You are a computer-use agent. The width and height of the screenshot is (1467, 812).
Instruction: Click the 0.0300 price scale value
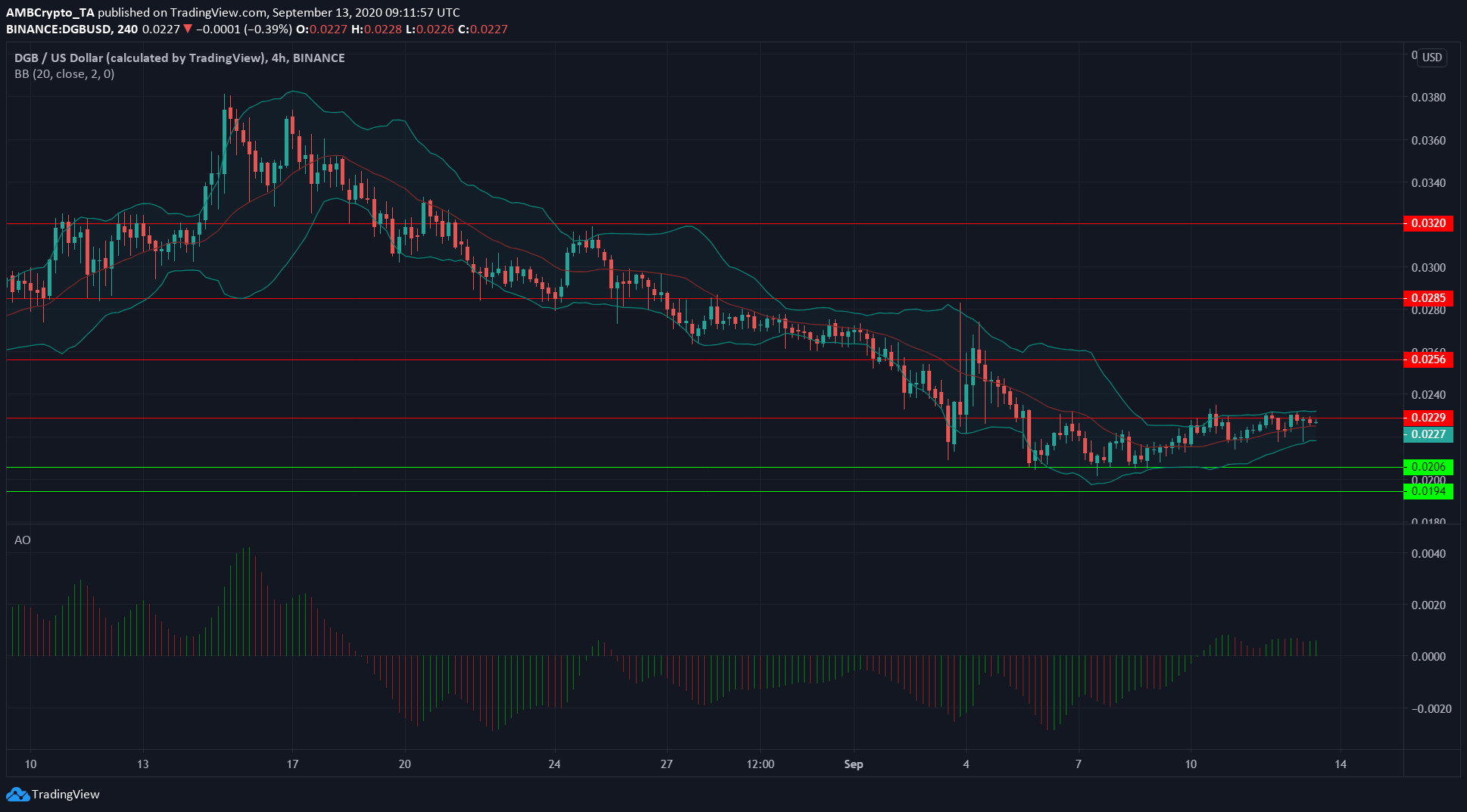point(1428,268)
